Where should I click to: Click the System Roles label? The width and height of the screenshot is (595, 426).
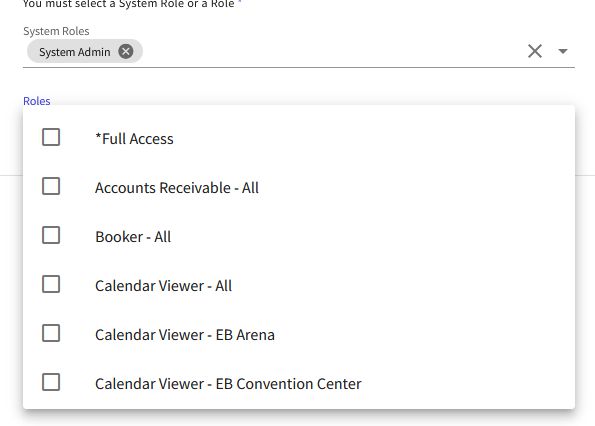pos(56,31)
